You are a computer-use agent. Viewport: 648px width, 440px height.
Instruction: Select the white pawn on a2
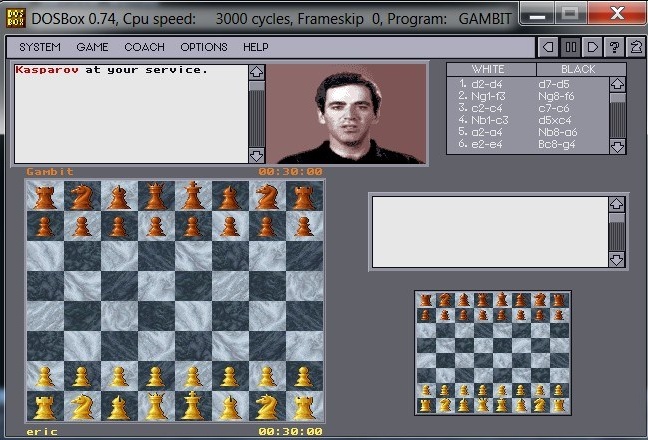click(x=45, y=376)
